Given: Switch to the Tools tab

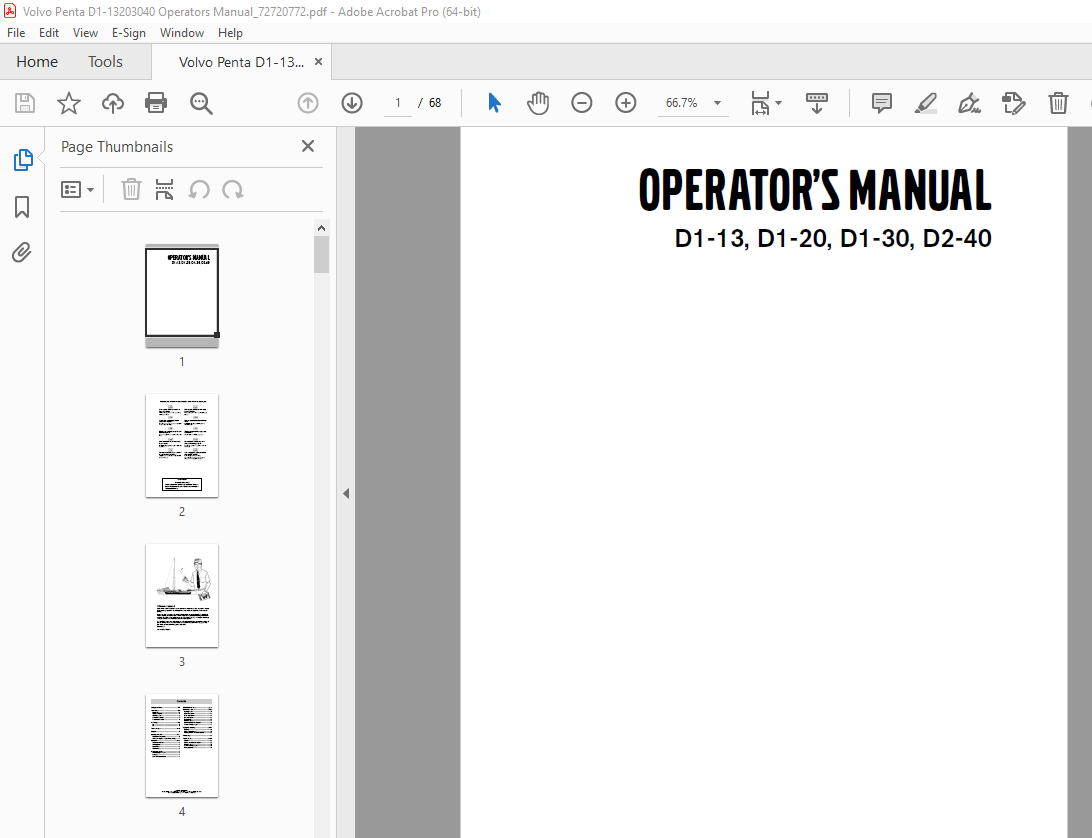Looking at the screenshot, I should pyautogui.click(x=105, y=61).
